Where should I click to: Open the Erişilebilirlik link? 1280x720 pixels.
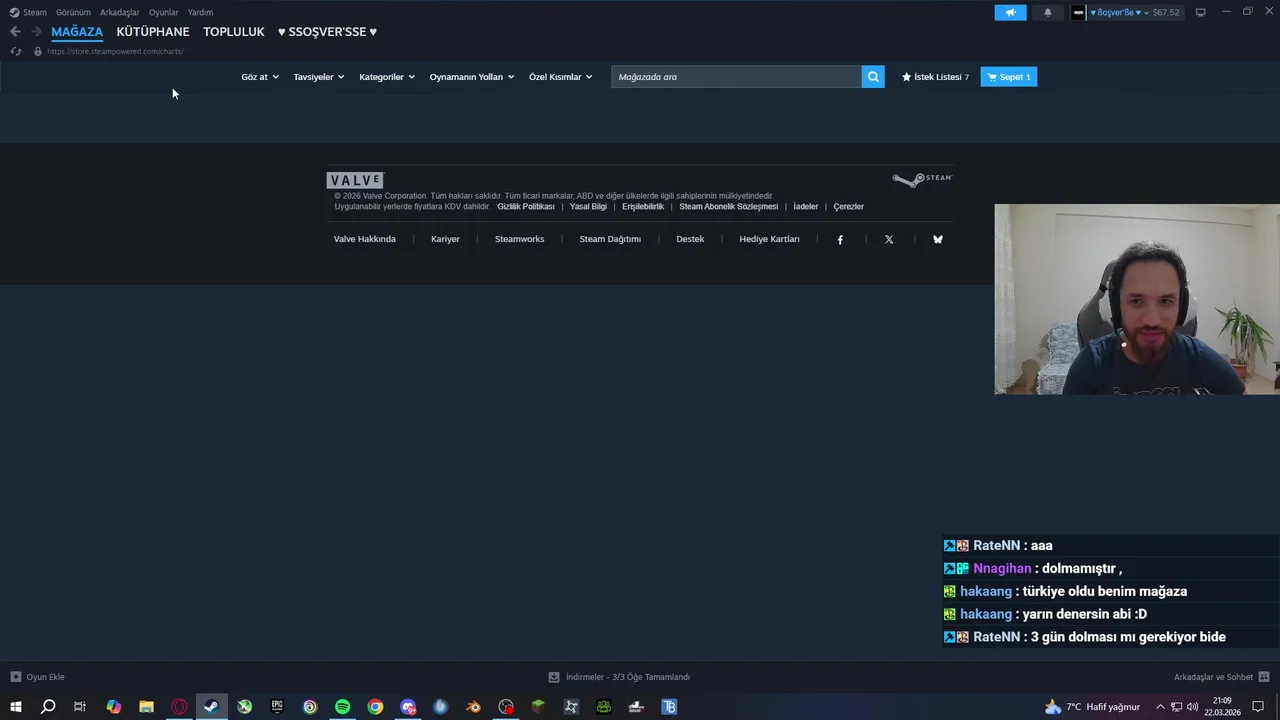[643, 207]
